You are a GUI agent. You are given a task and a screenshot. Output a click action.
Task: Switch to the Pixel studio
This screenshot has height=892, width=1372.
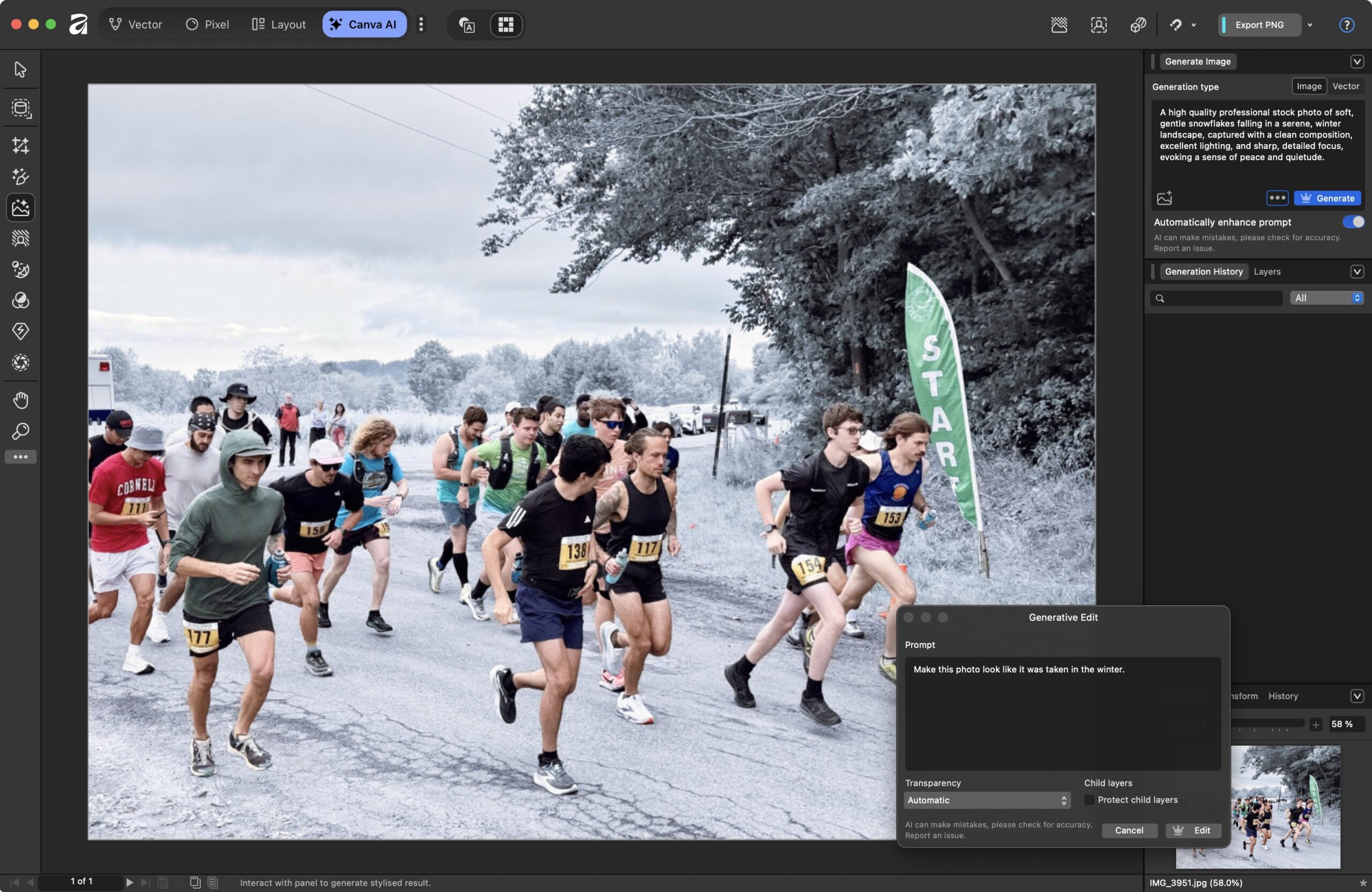tap(207, 24)
